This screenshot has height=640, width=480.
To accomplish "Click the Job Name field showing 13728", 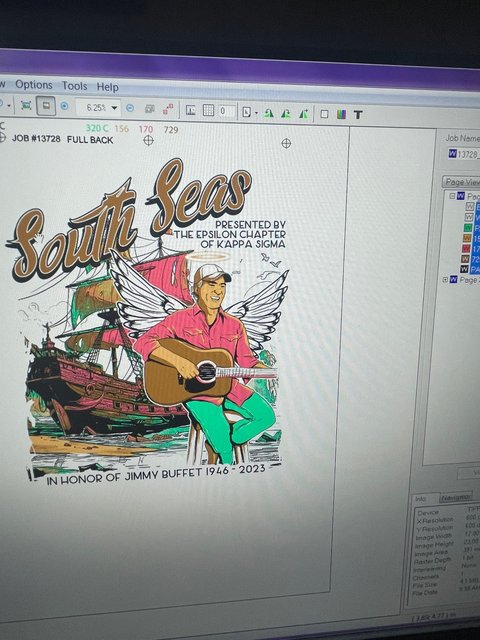I will click(464, 154).
